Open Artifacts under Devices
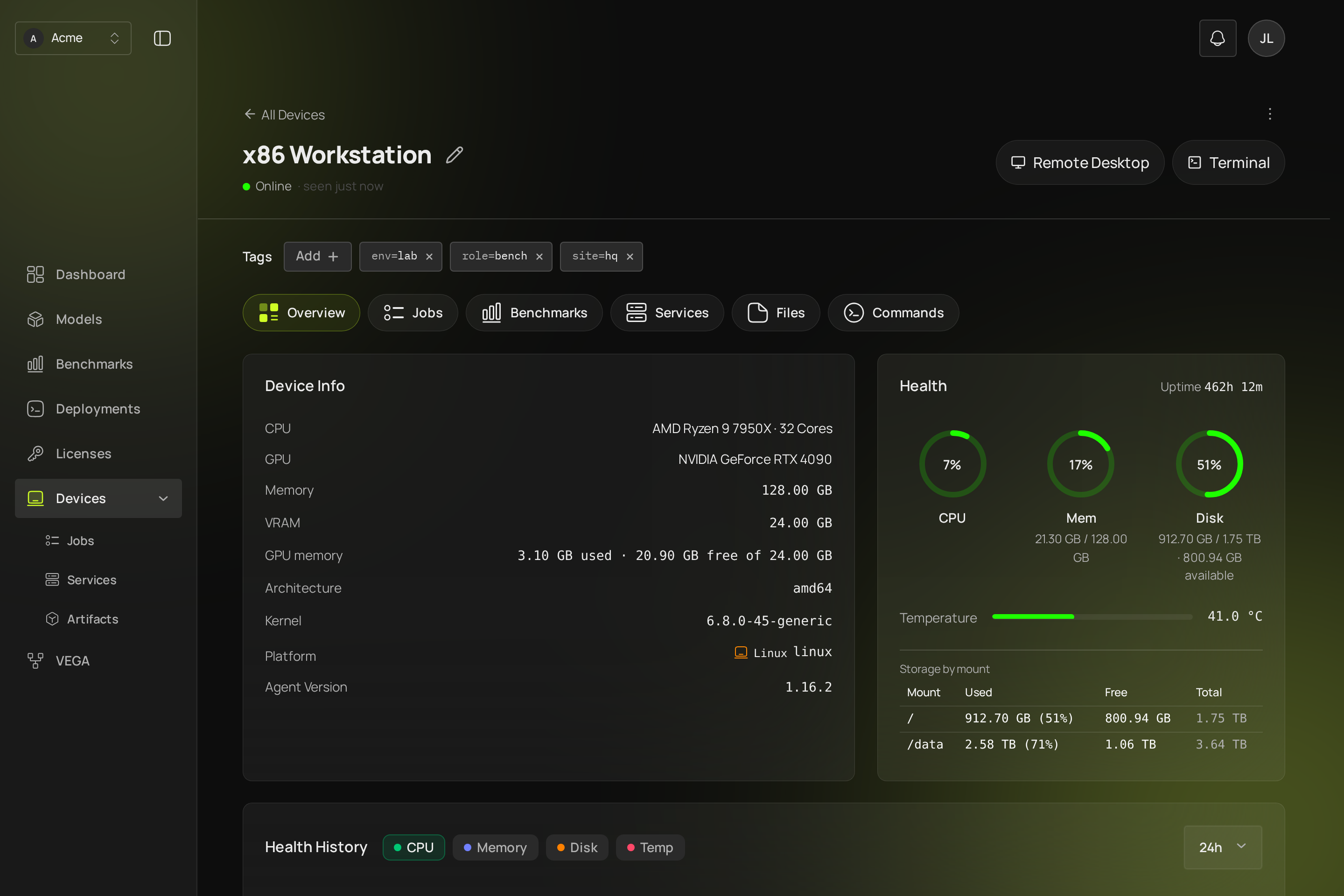 (109, 619)
